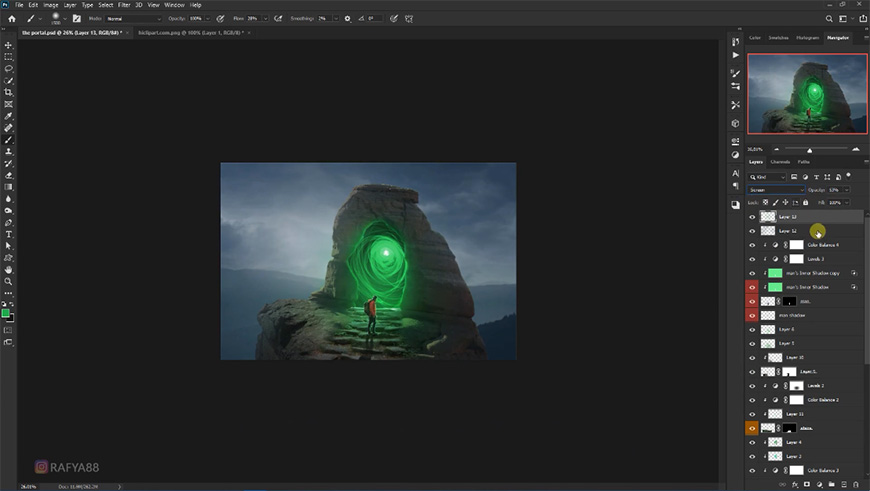
Task: Hide the Levels 3 layer
Action: (752, 259)
